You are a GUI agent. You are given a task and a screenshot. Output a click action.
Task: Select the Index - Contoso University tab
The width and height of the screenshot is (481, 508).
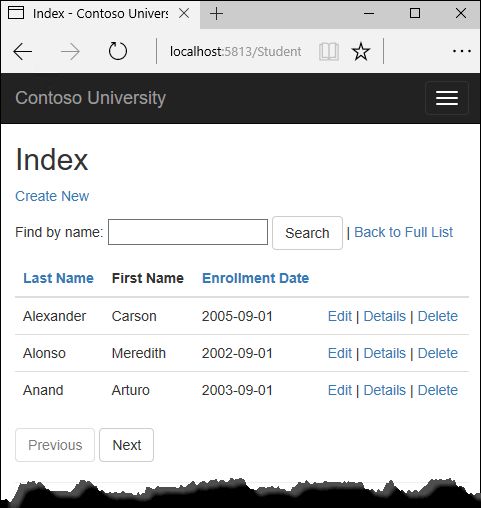[x=100, y=14]
